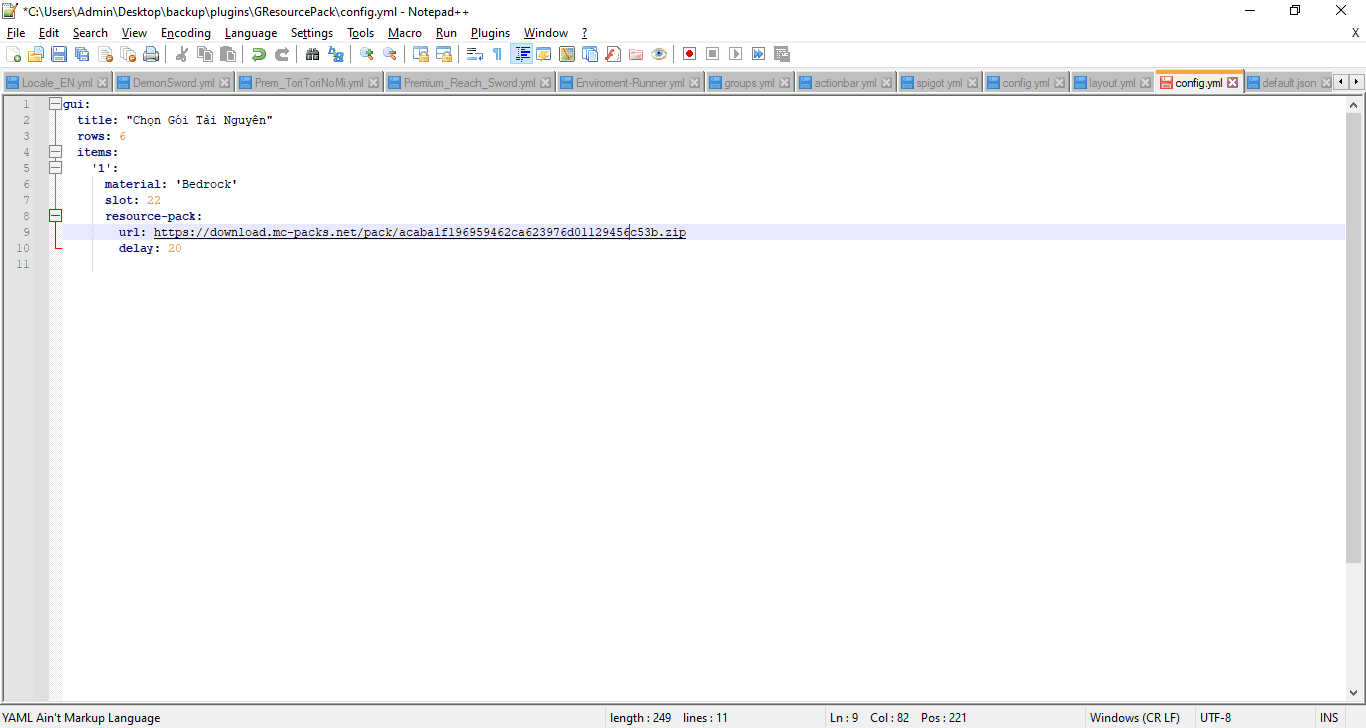Toggle the eye Monitoring icon
The width and height of the screenshot is (1366, 728).
(x=659, y=54)
